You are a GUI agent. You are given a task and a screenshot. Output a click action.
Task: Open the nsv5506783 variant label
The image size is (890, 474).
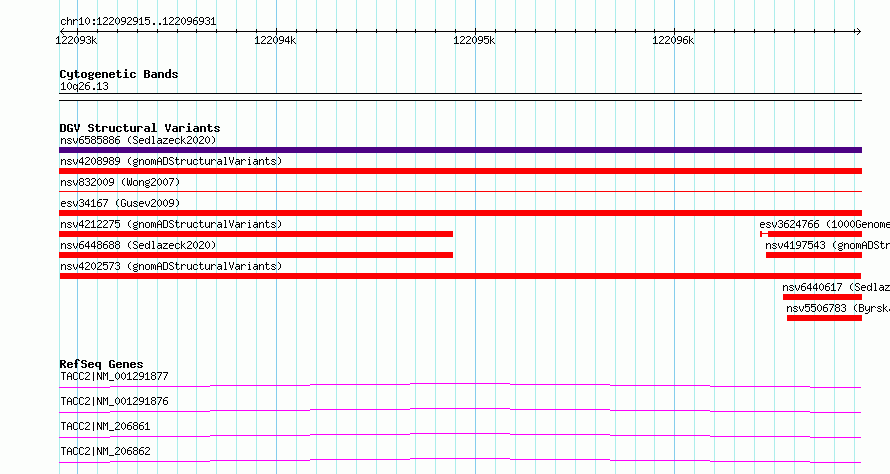[838, 308]
